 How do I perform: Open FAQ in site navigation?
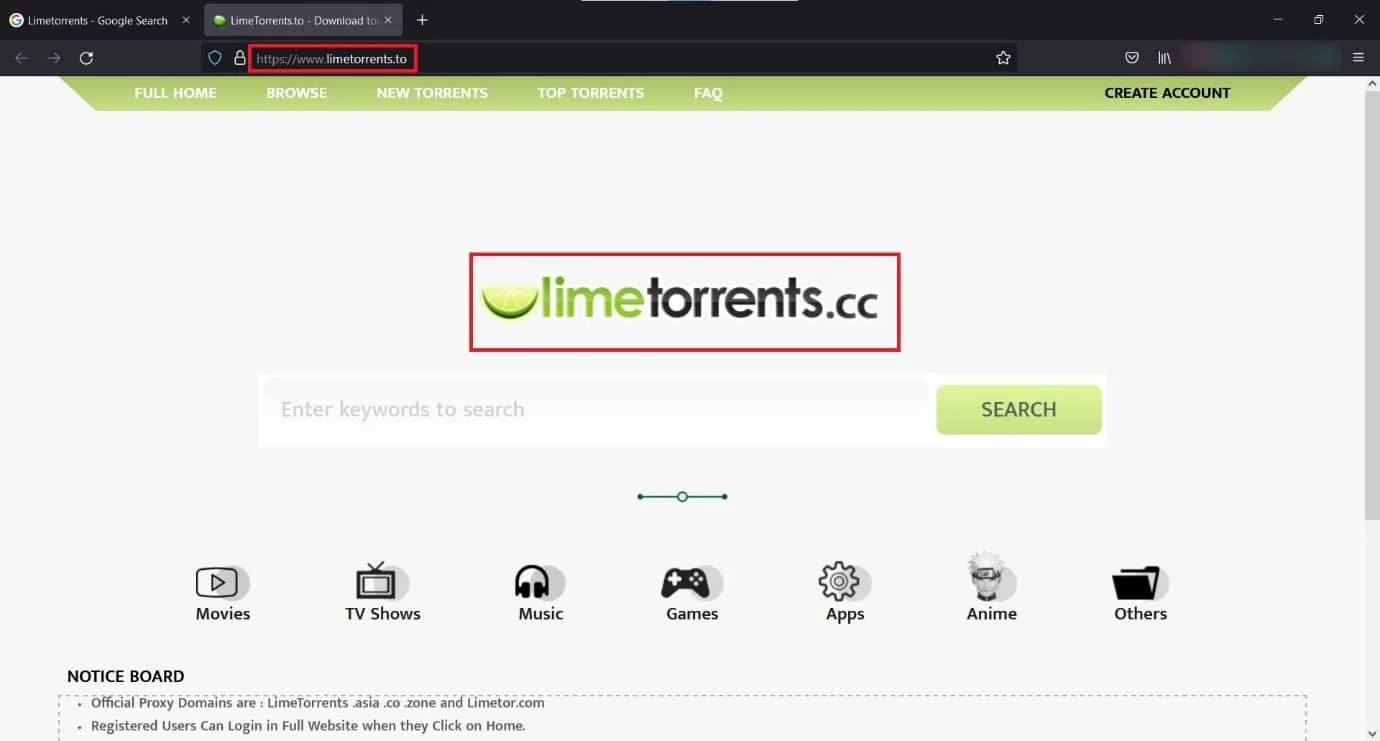(708, 93)
